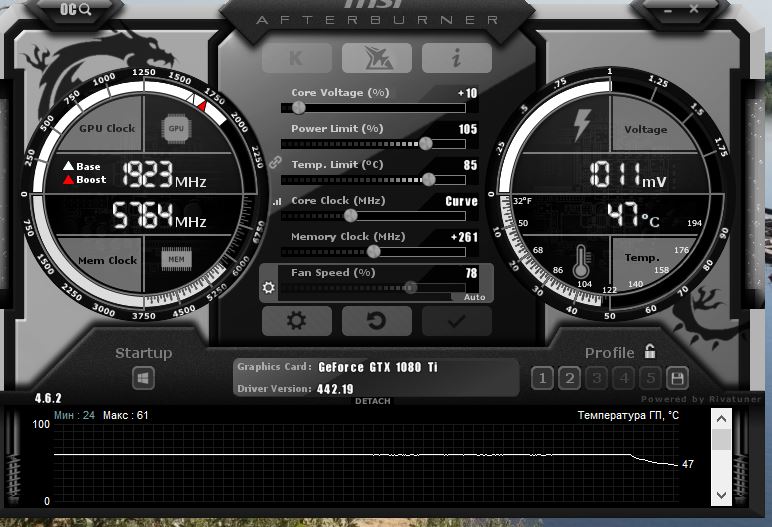Open the OC Scanner button
The width and height of the screenshot is (772, 527).
point(75,9)
